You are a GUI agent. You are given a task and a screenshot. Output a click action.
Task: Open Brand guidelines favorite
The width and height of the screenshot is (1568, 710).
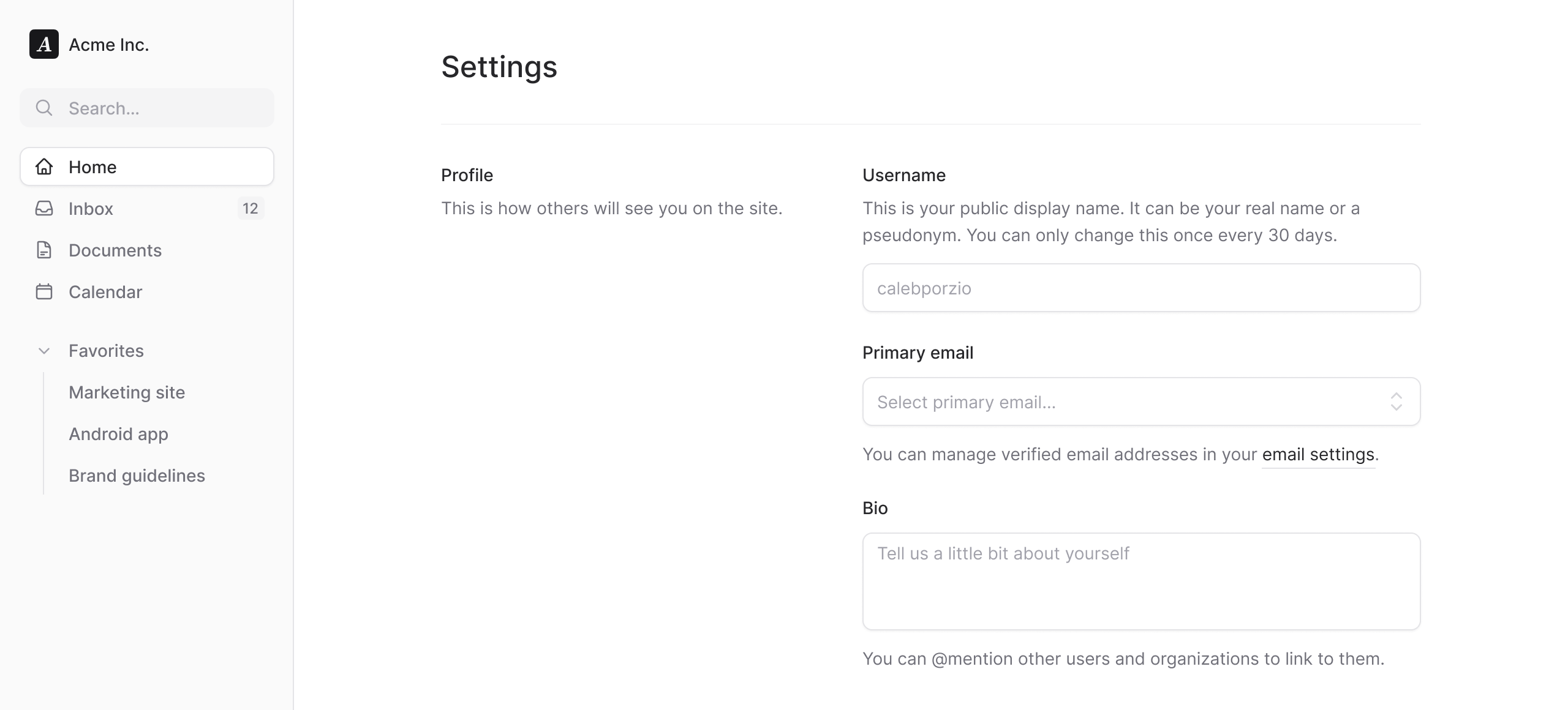click(137, 476)
